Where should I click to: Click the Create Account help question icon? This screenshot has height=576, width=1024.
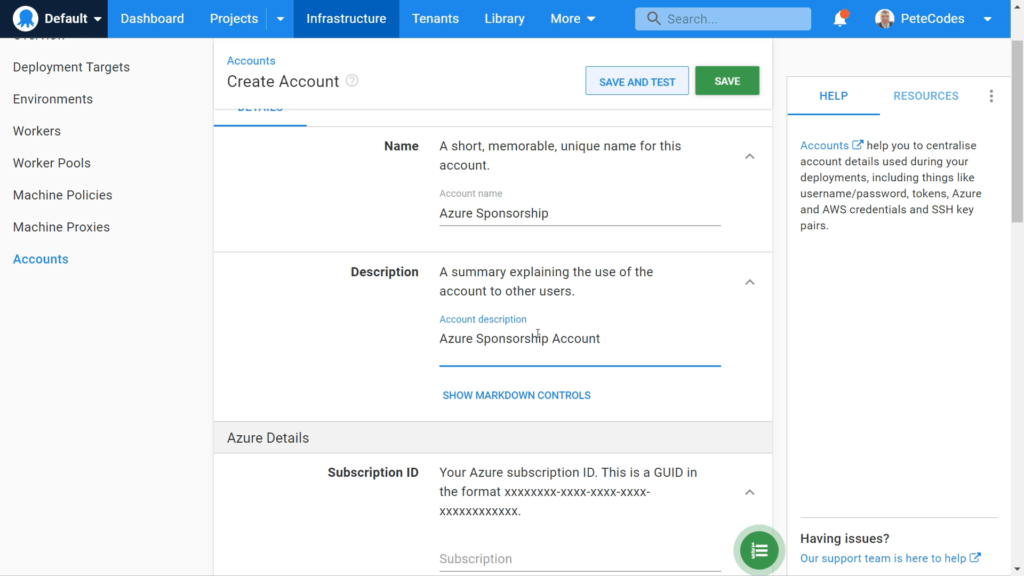tap(352, 80)
